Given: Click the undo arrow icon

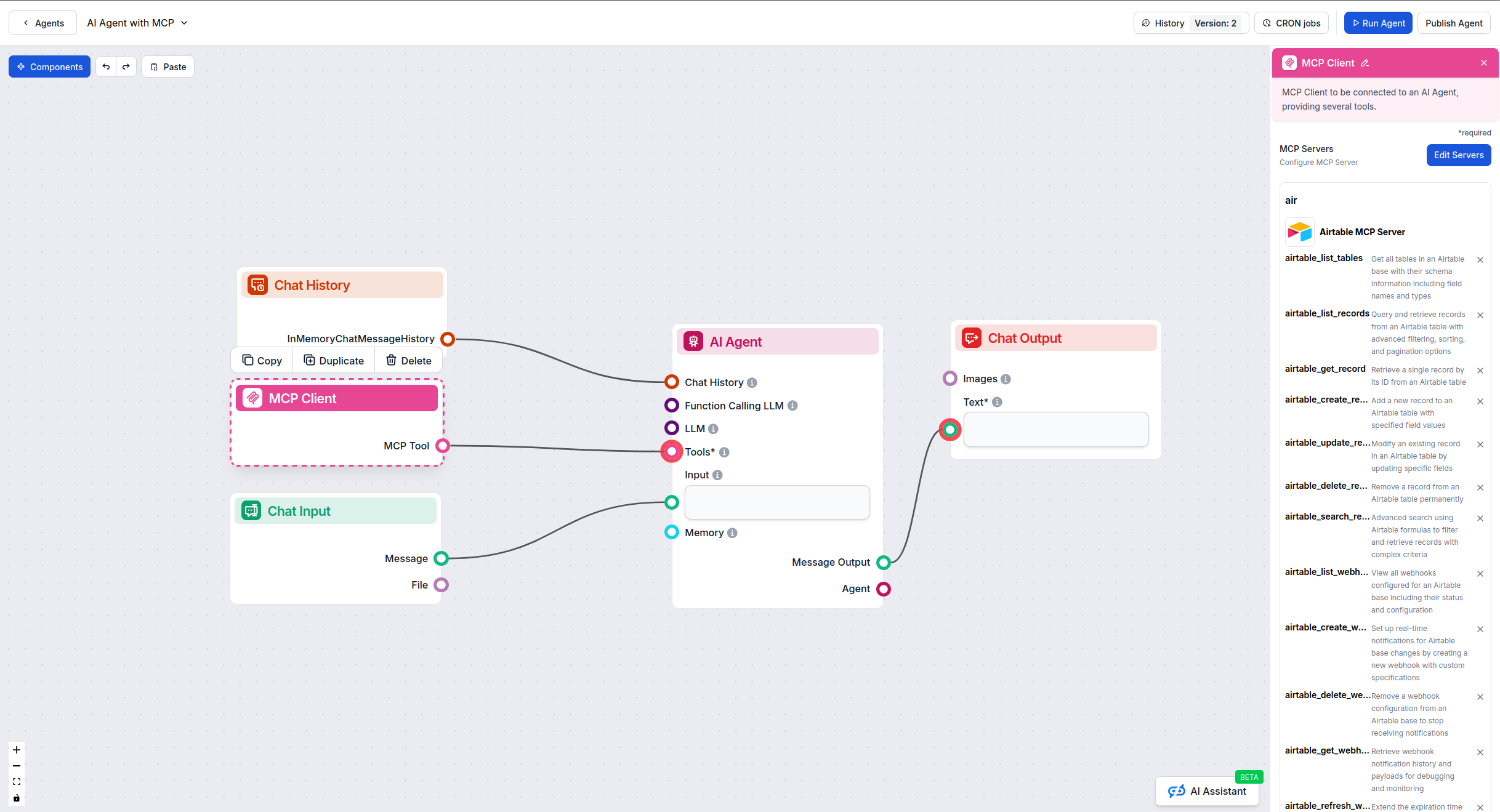Looking at the screenshot, I should coord(106,66).
